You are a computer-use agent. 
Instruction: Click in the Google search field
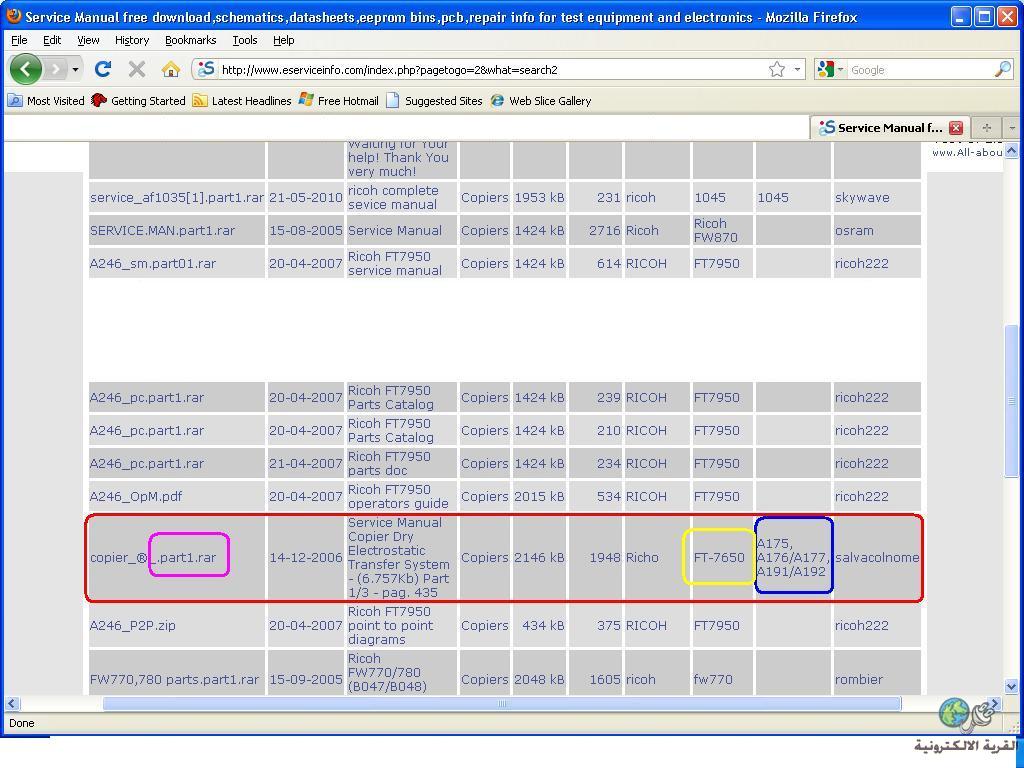pyautogui.click(x=920, y=70)
